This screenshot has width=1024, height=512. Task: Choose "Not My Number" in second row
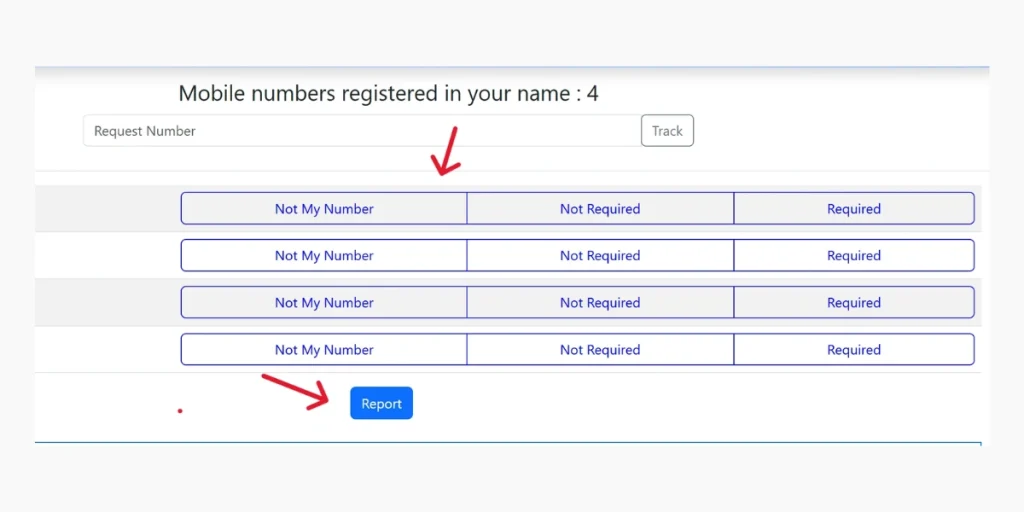pyautogui.click(x=324, y=256)
